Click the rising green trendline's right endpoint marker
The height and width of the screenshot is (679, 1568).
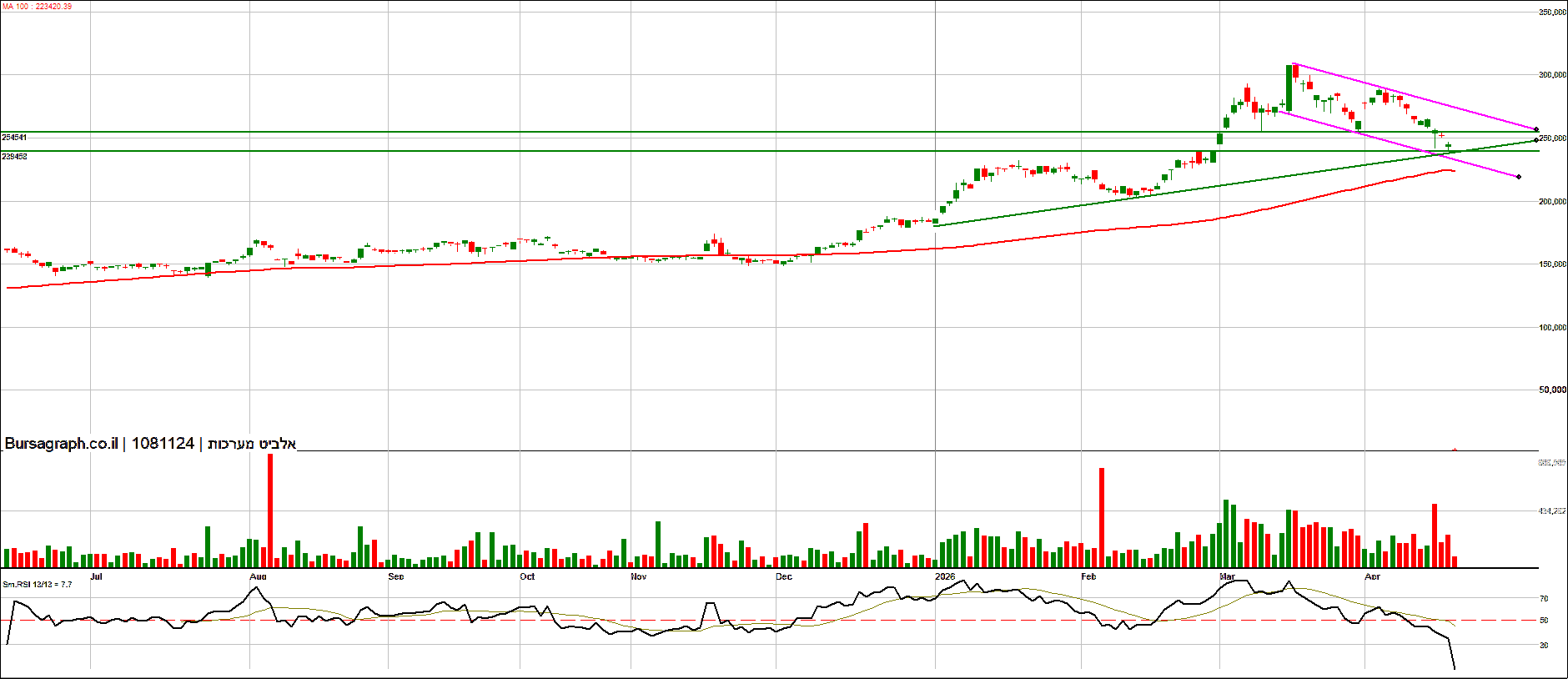pyautogui.click(x=1536, y=140)
